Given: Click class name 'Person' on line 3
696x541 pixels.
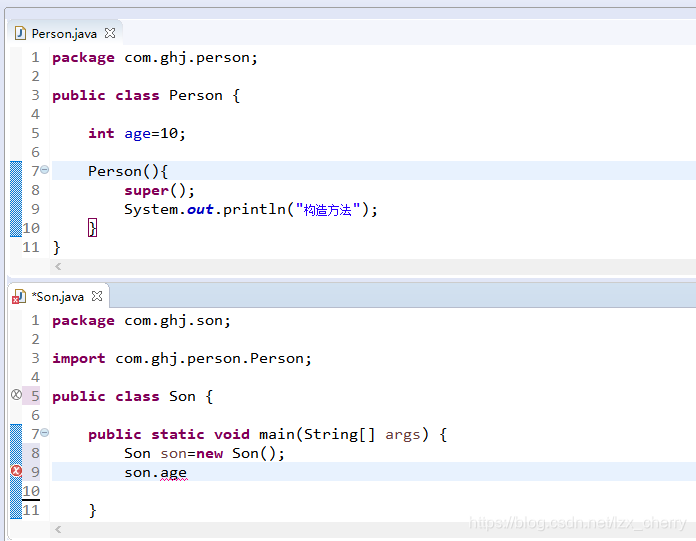Looking at the screenshot, I should (x=196, y=95).
